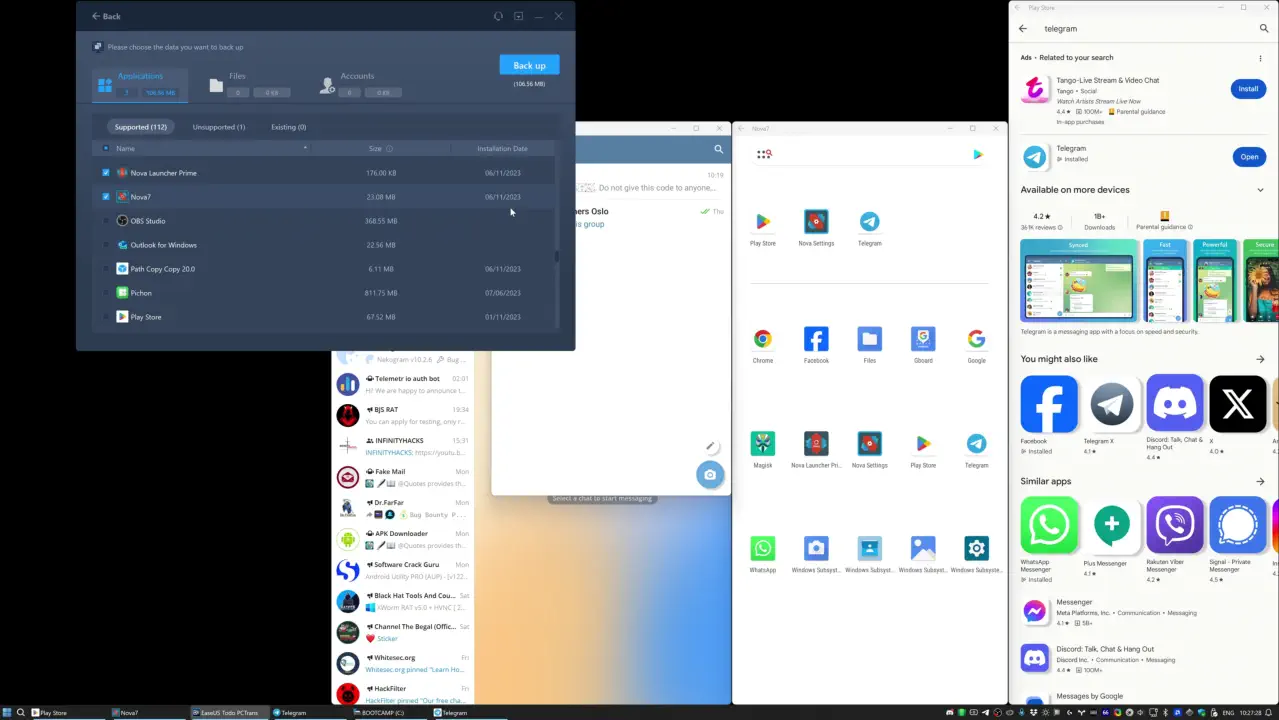Click the Play Store search magnifier icon
This screenshot has width=1279, height=720.
(x=1264, y=29)
